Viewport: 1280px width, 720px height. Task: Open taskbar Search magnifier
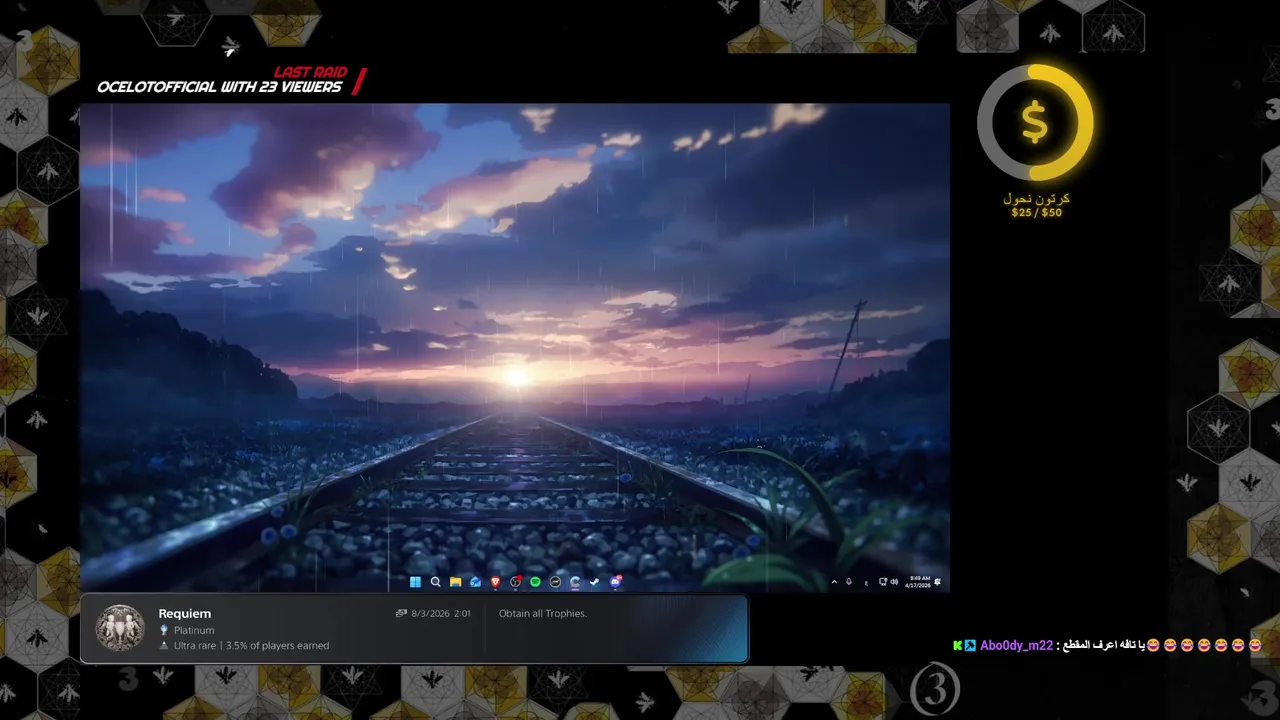click(436, 581)
